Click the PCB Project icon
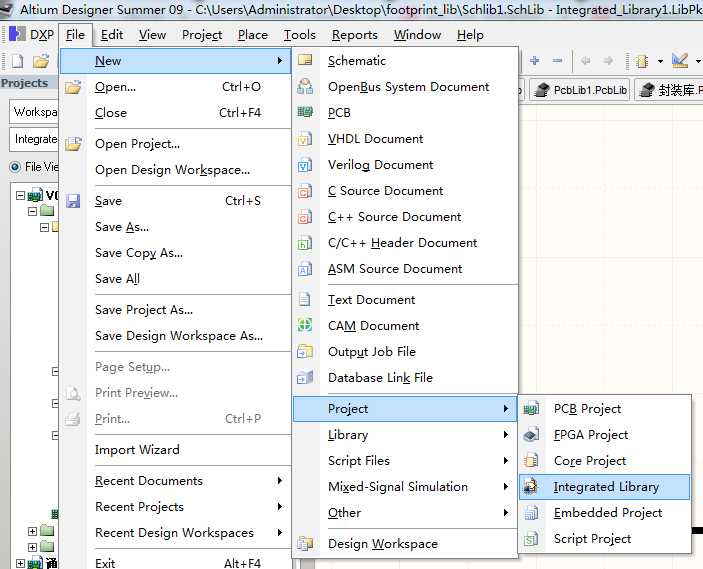 [531, 408]
